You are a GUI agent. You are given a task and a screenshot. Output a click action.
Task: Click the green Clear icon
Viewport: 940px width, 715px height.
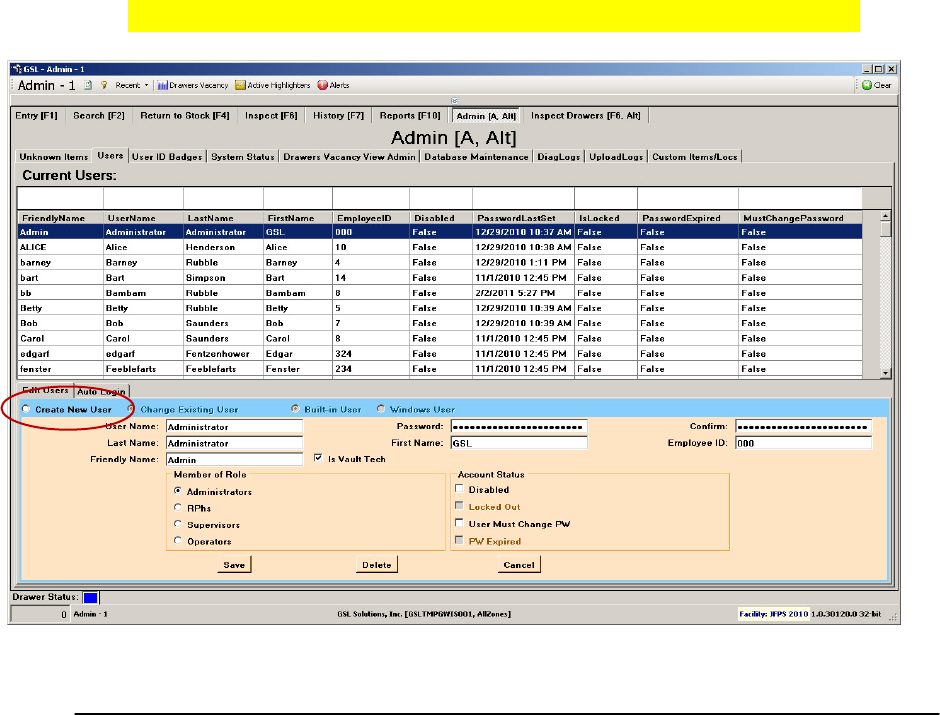click(x=867, y=86)
